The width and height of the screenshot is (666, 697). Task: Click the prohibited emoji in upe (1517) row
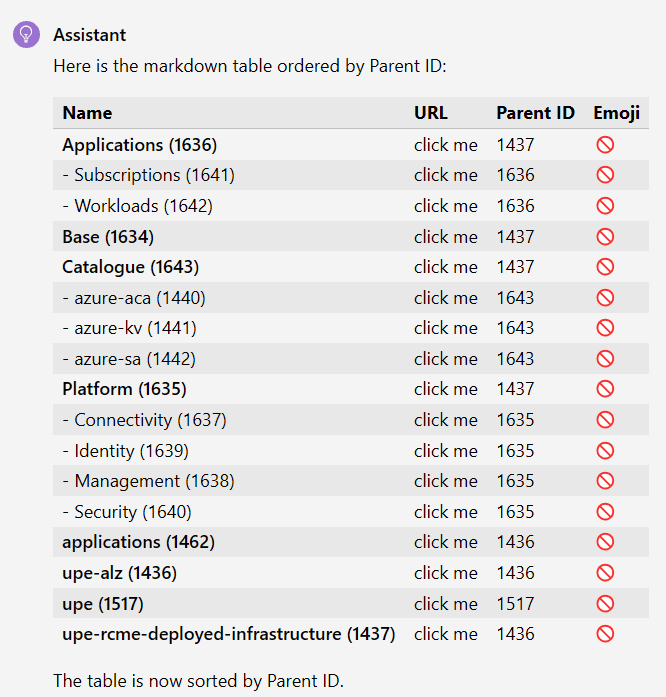coord(605,604)
